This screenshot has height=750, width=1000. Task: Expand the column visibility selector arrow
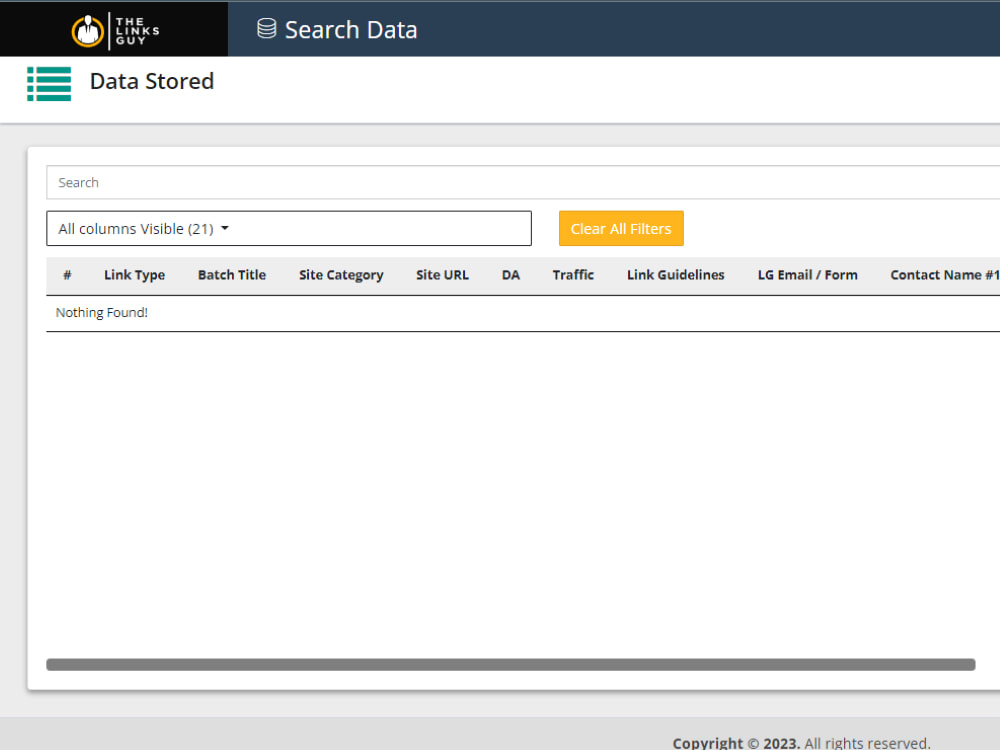tap(225, 228)
